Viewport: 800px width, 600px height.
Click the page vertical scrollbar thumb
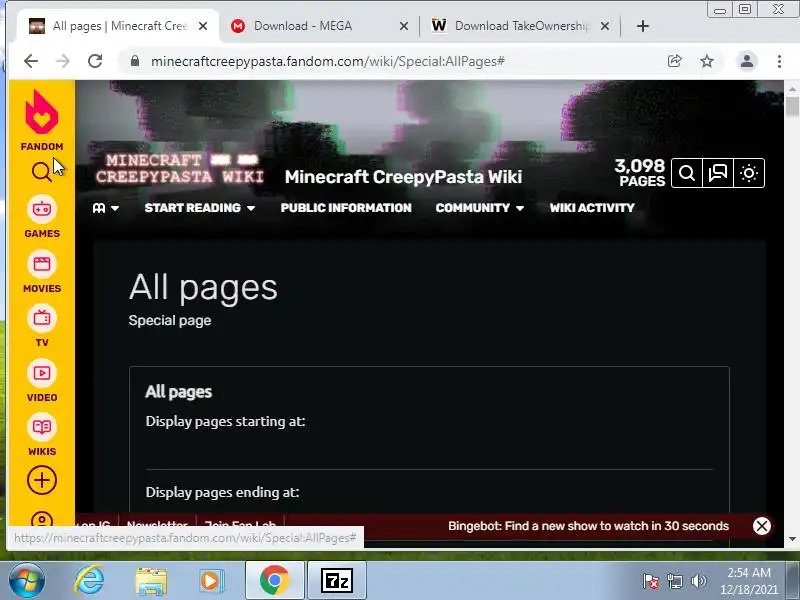792,107
